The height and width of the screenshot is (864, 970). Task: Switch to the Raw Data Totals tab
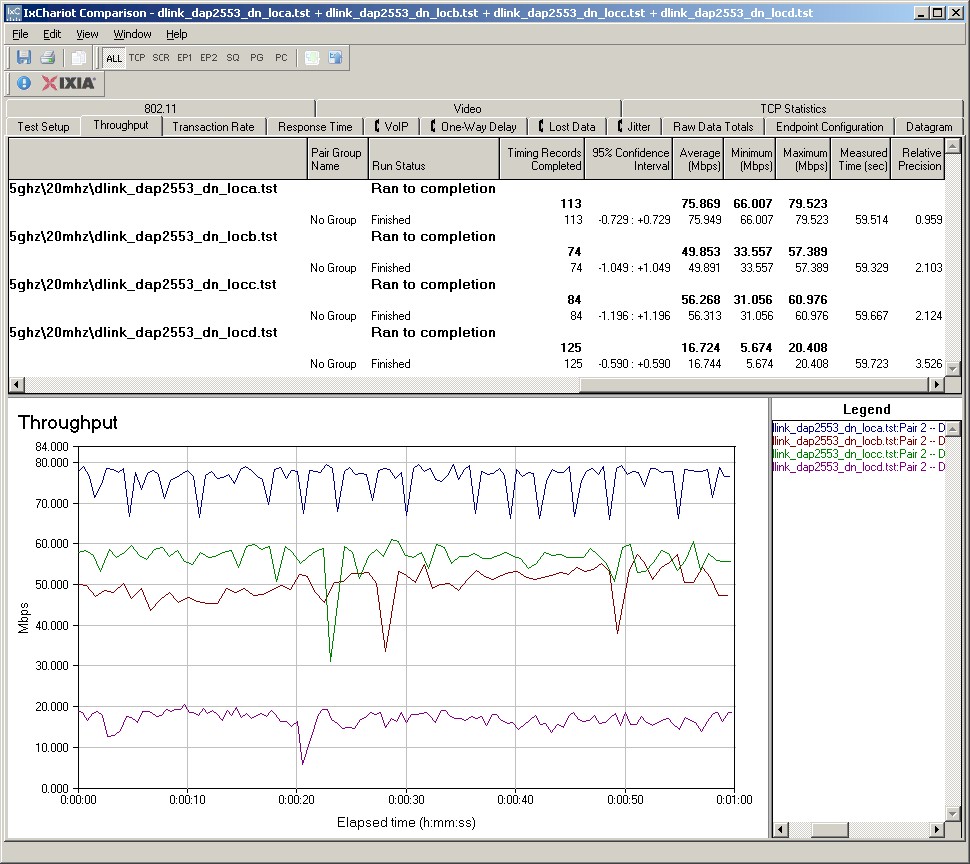713,127
